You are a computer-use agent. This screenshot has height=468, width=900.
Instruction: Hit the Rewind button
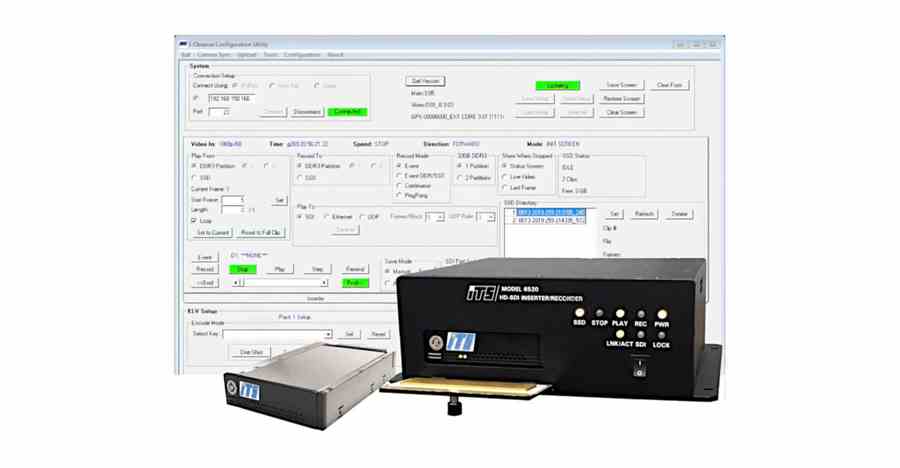pos(354,269)
